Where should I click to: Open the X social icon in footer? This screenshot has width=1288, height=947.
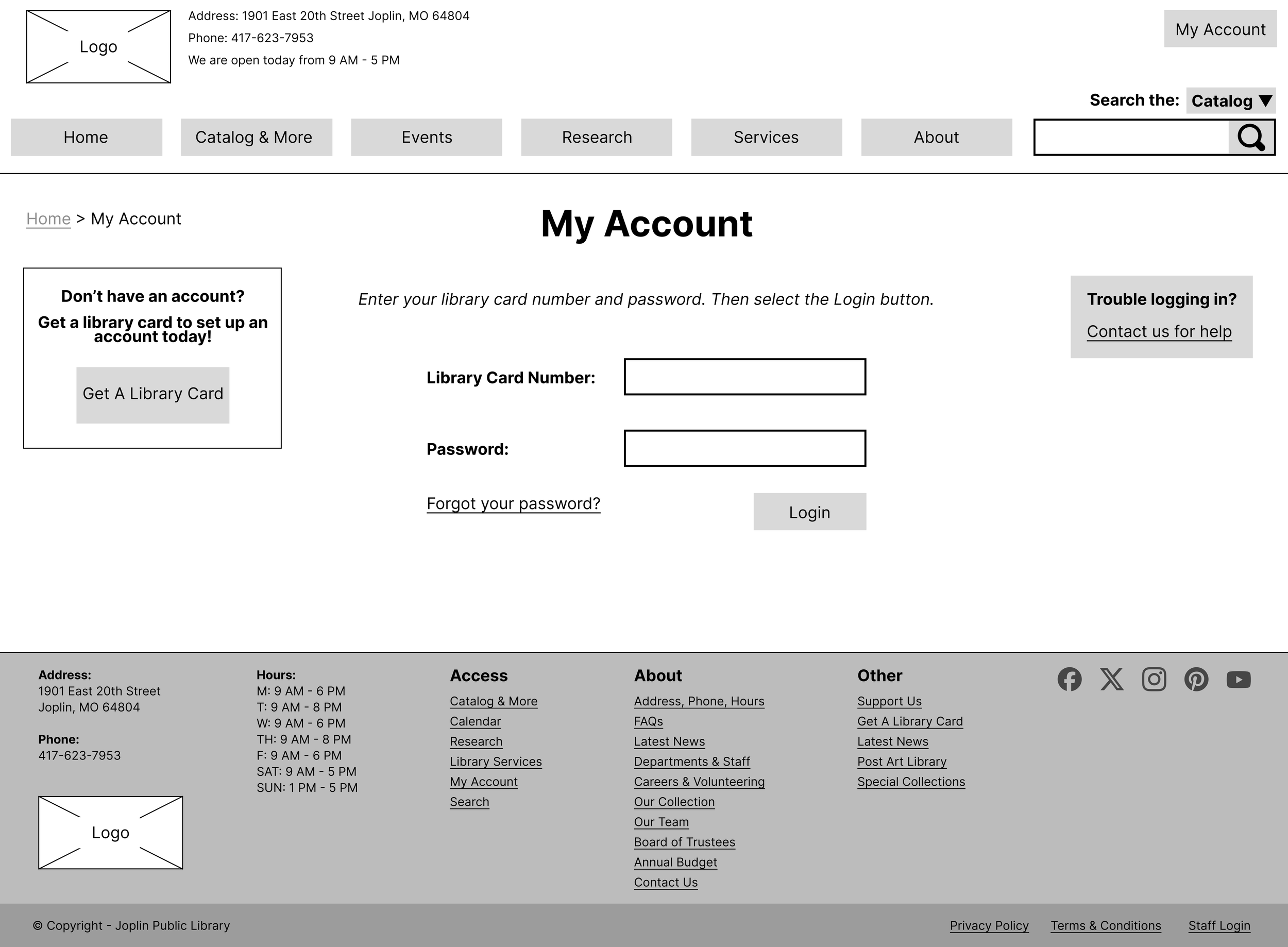pyautogui.click(x=1112, y=679)
